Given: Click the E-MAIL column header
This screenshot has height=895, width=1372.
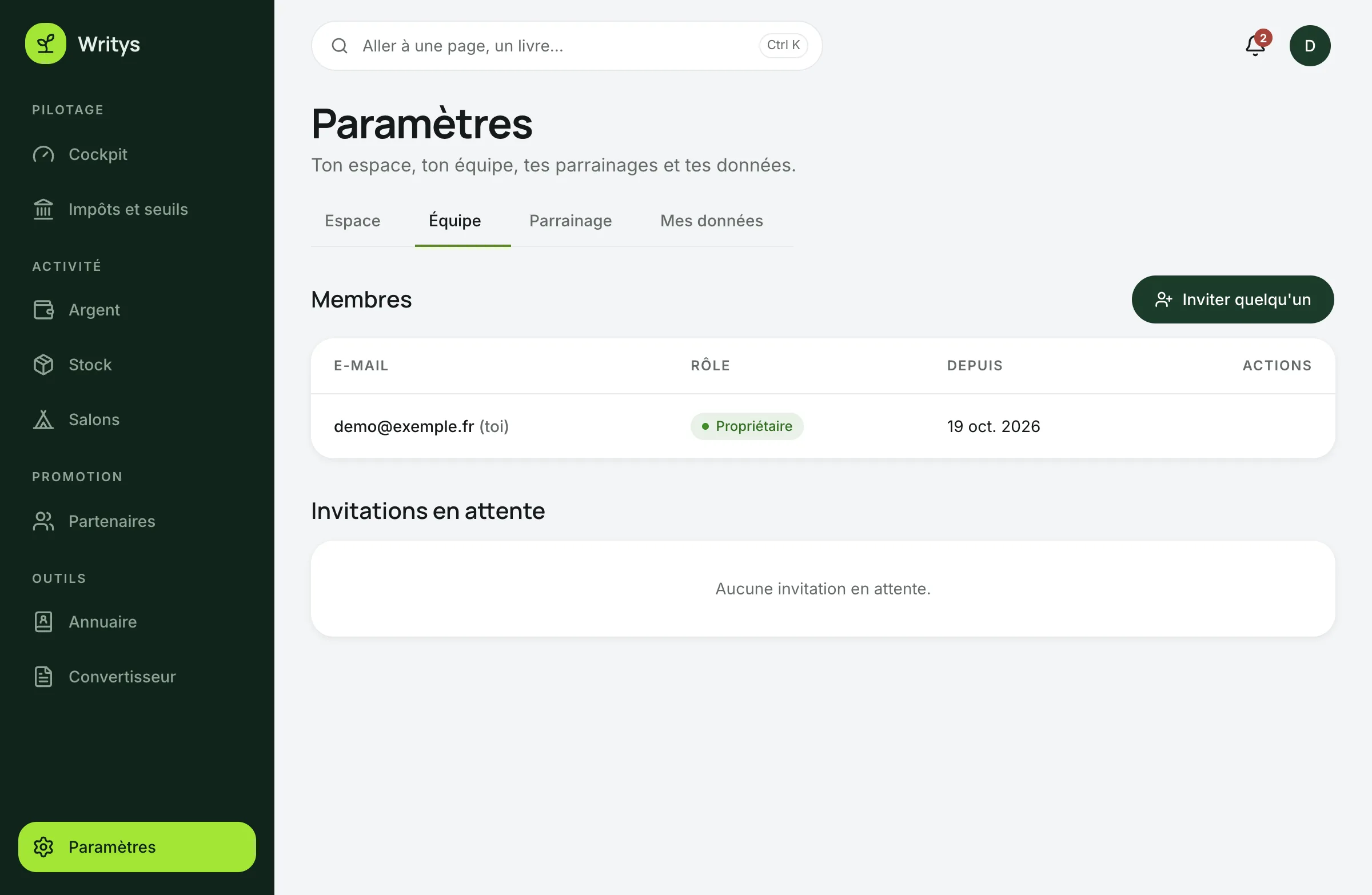Looking at the screenshot, I should click(361, 365).
